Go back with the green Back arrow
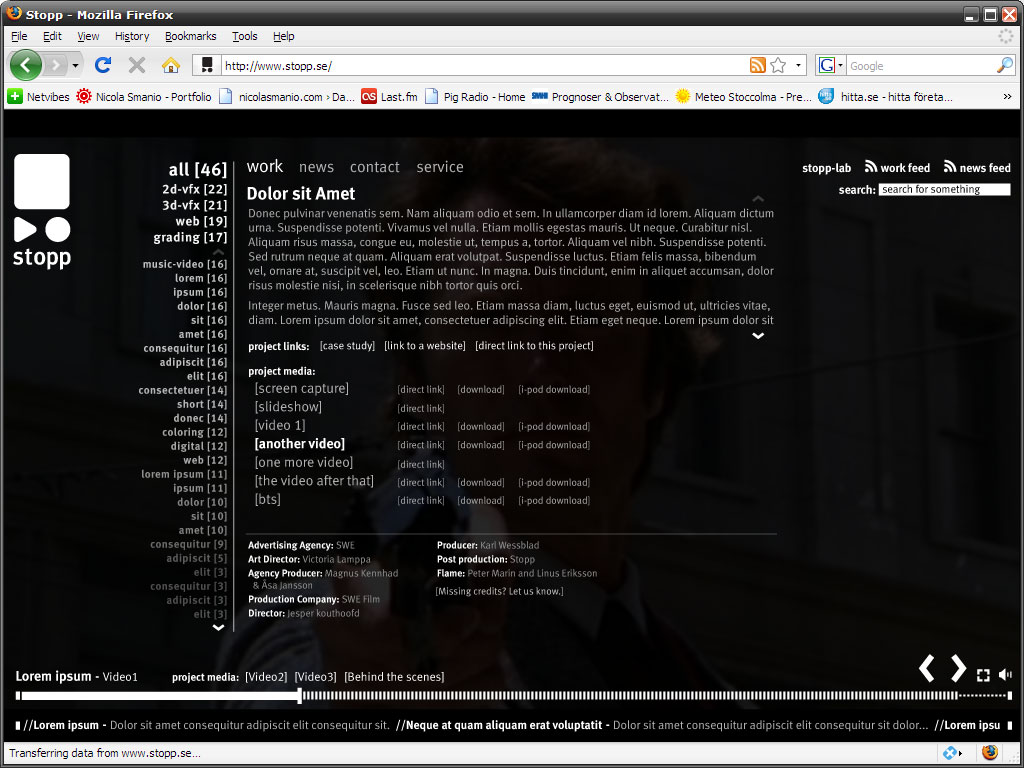 pyautogui.click(x=26, y=65)
